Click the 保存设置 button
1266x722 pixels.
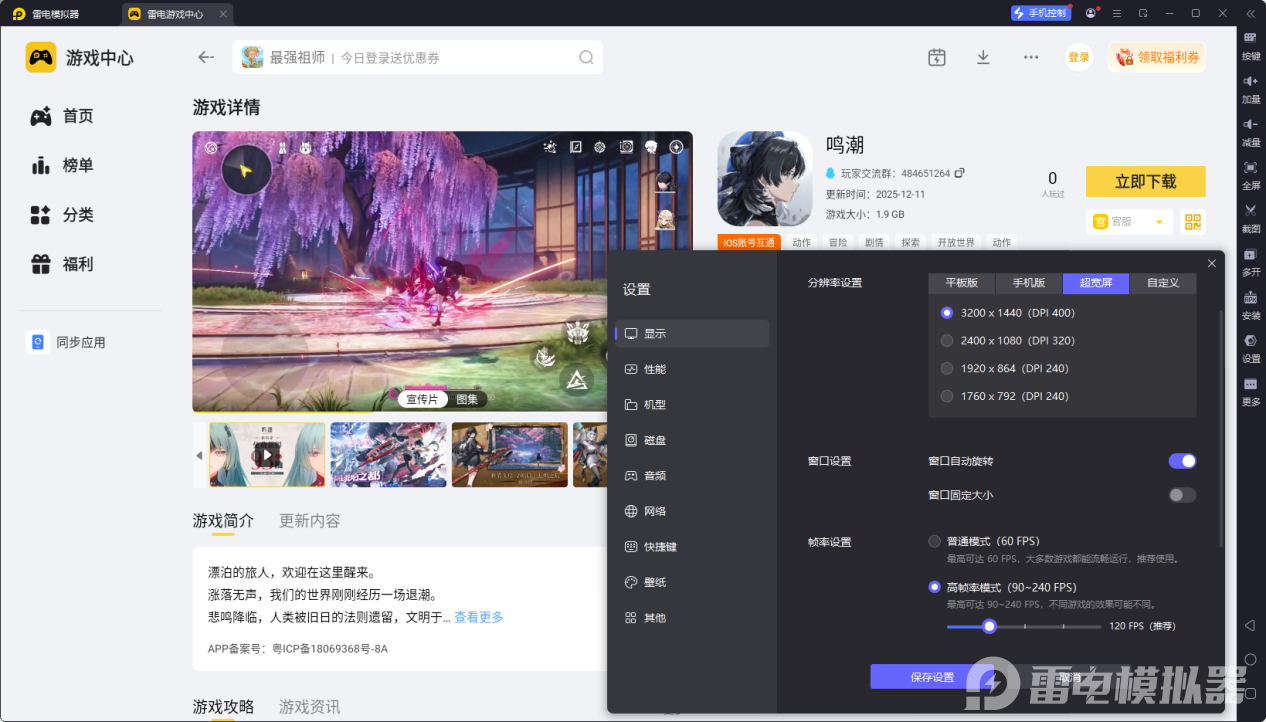[x=932, y=677]
